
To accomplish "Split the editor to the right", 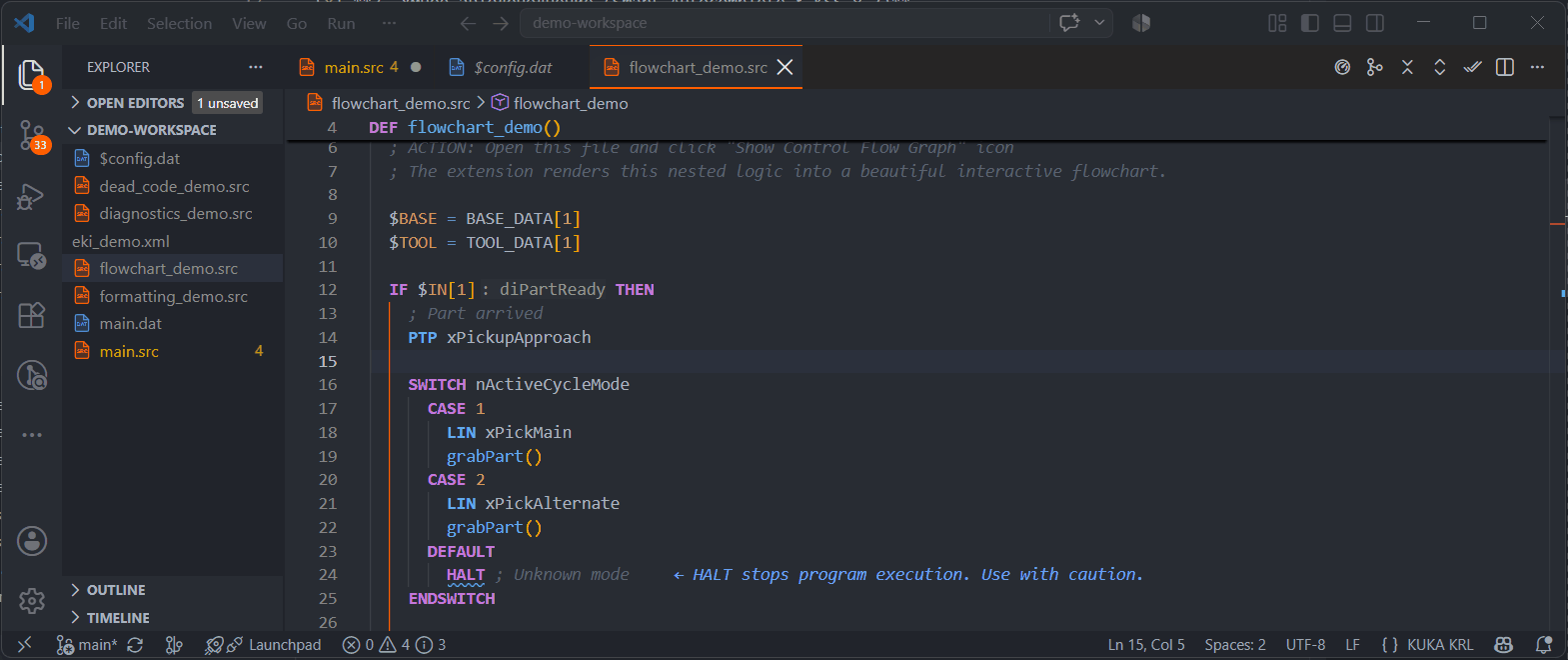I will tap(1505, 67).
